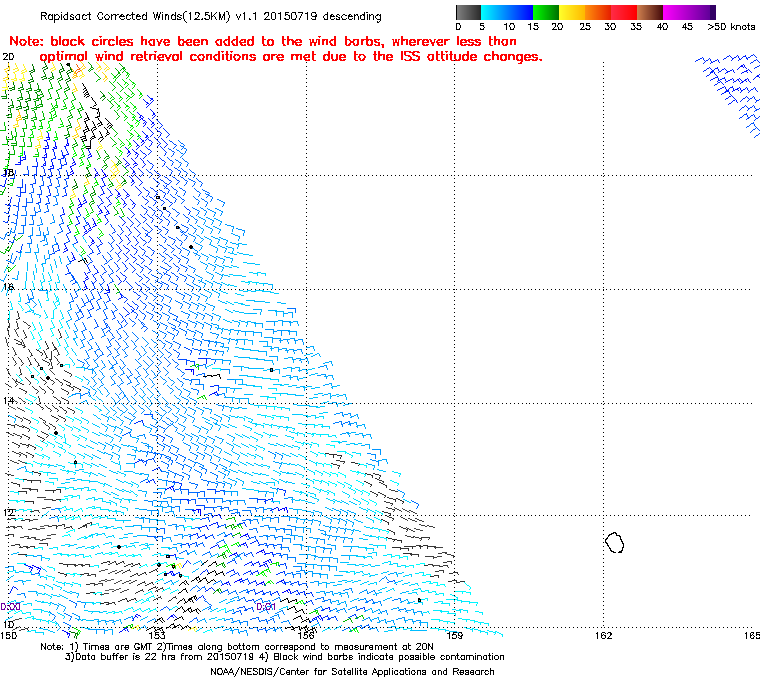Click the legend label '25'
The width and height of the screenshot is (760, 688).
[x=585, y=26]
